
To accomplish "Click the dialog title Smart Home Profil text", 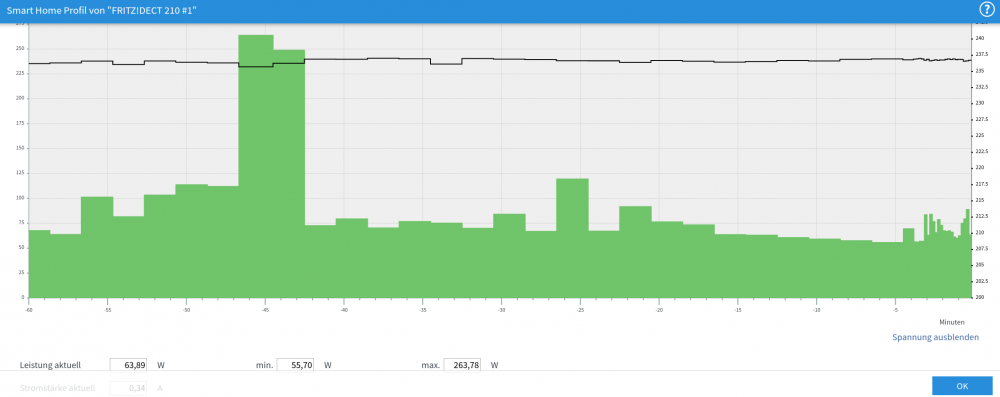I will click(101, 11).
